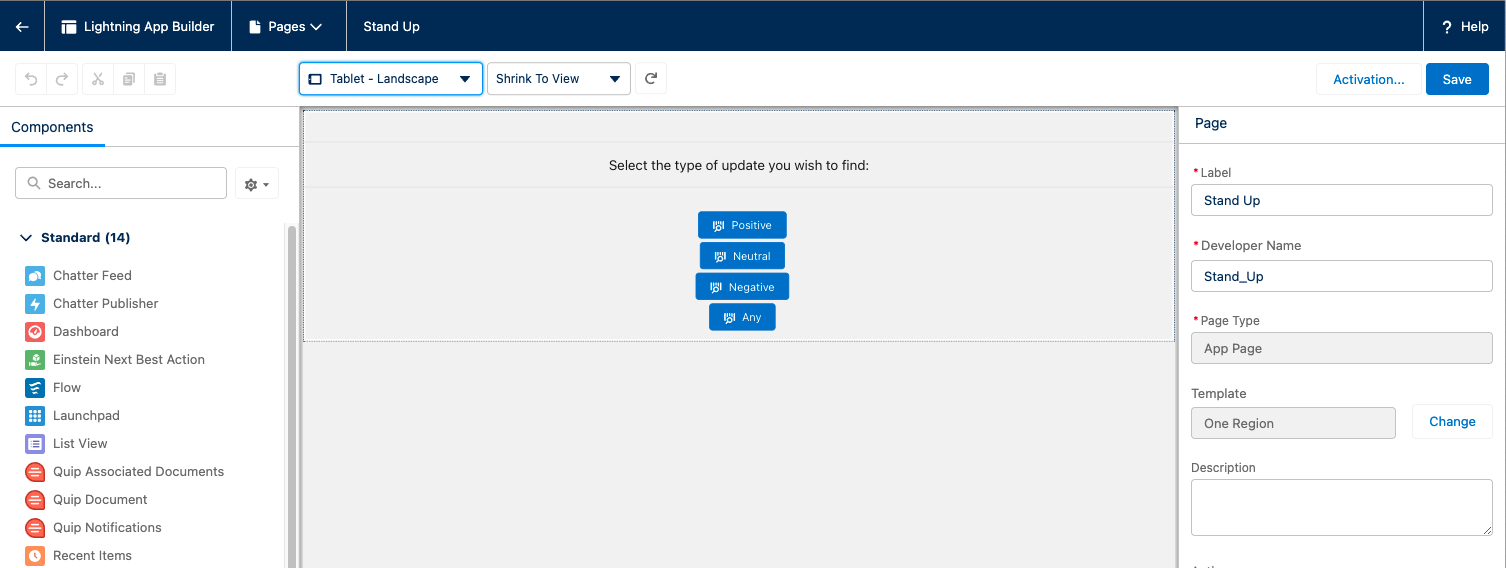Image resolution: width=1506 pixels, height=568 pixels.
Task: Click the Flow component icon
Action: [35, 387]
